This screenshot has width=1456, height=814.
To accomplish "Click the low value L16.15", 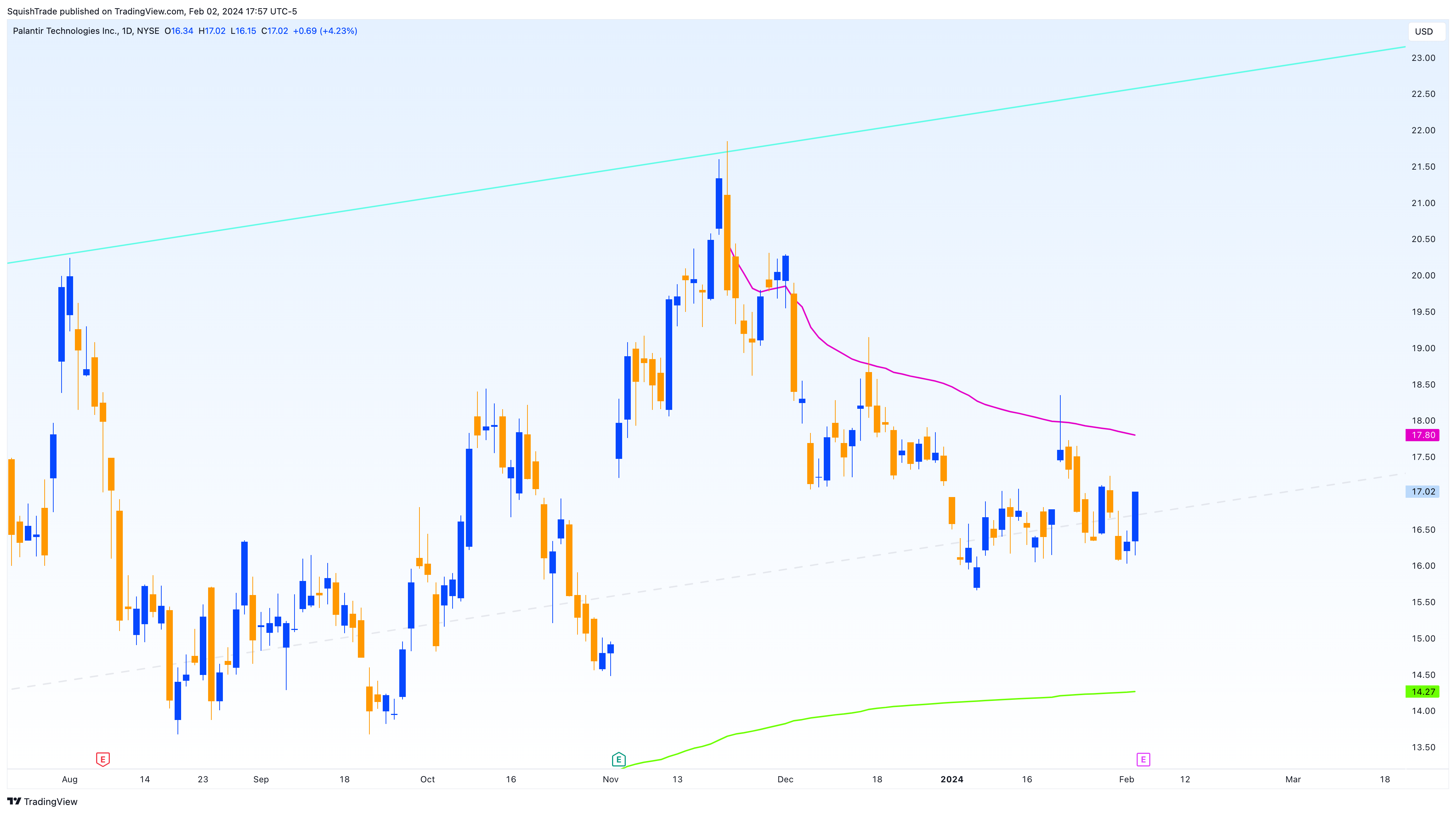I will 243,31.
